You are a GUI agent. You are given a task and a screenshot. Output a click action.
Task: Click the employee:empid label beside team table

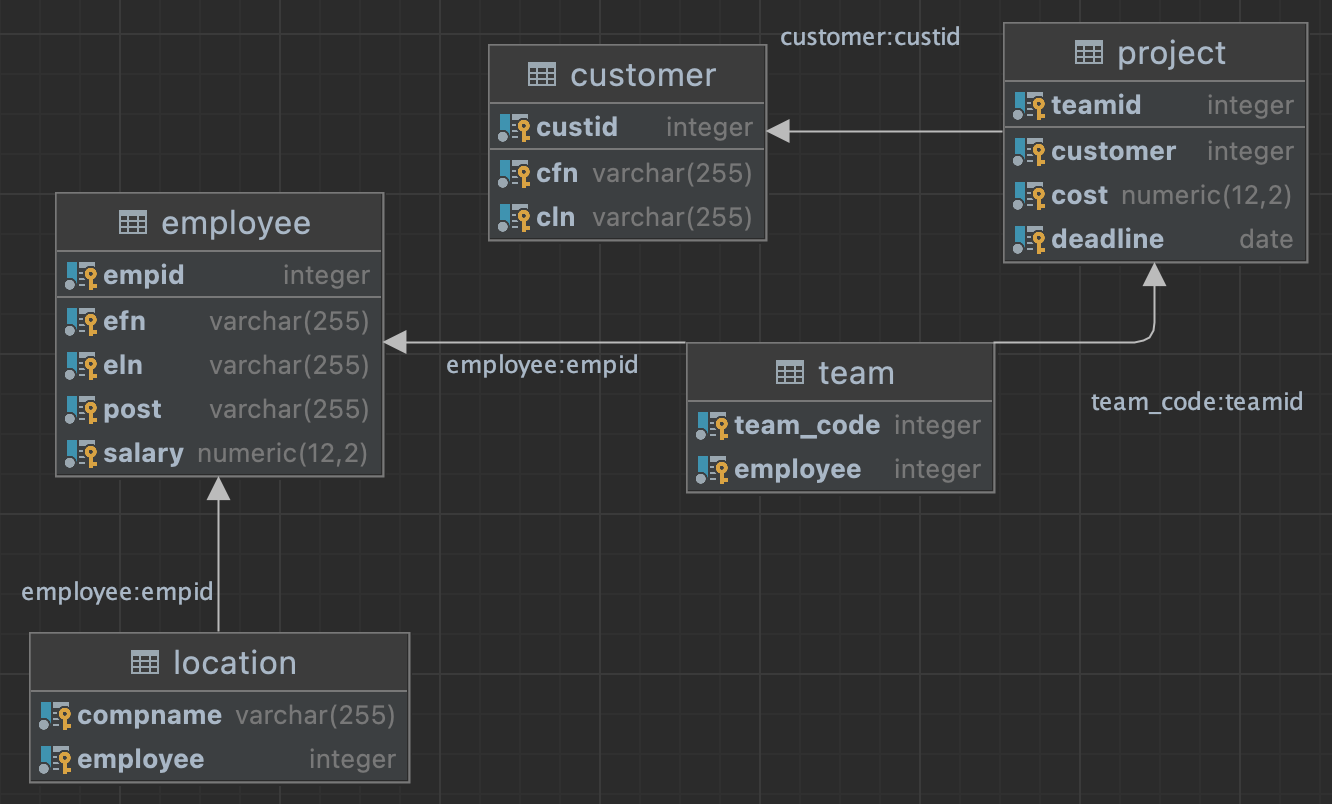[x=542, y=365]
